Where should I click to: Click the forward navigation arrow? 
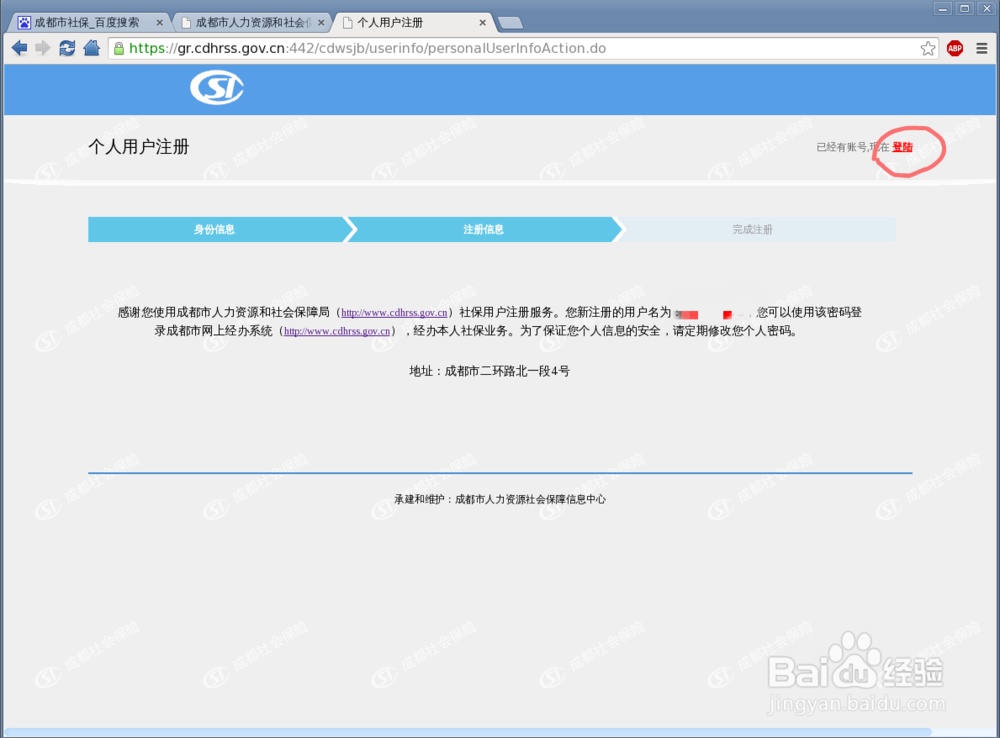(42, 47)
